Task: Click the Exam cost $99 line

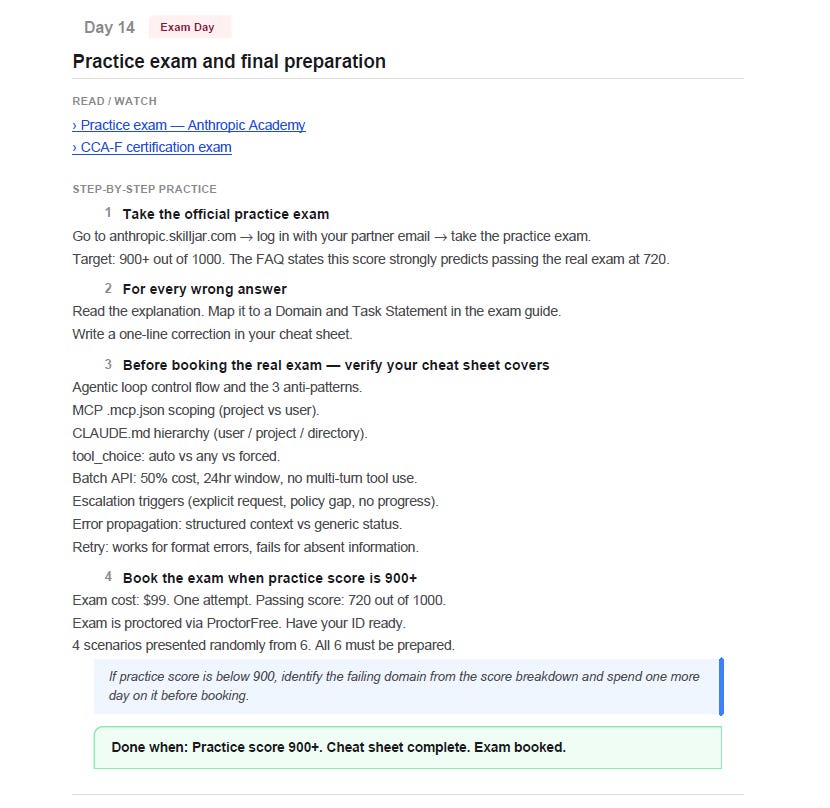Action: (x=259, y=600)
